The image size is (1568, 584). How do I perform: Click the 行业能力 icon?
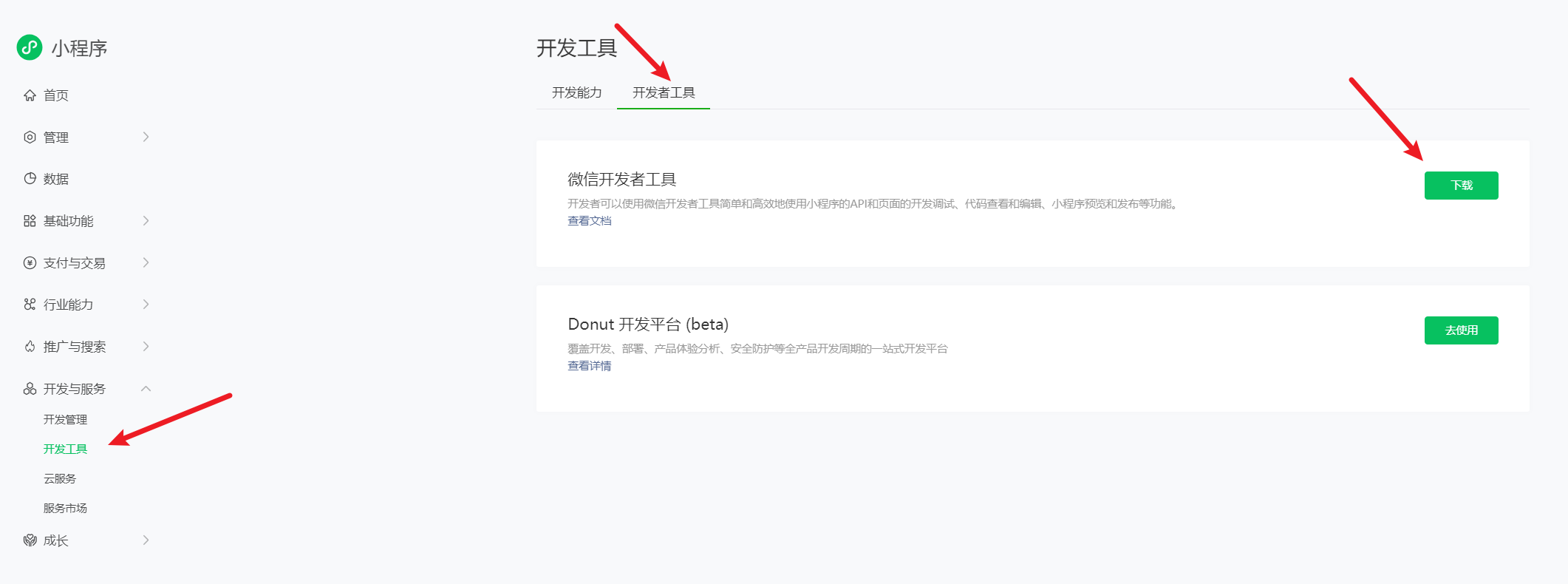click(30, 304)
